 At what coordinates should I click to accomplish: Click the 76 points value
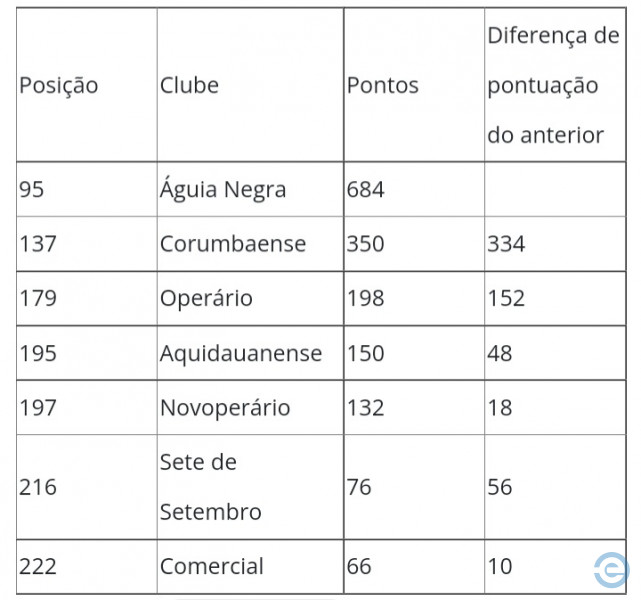359,487
